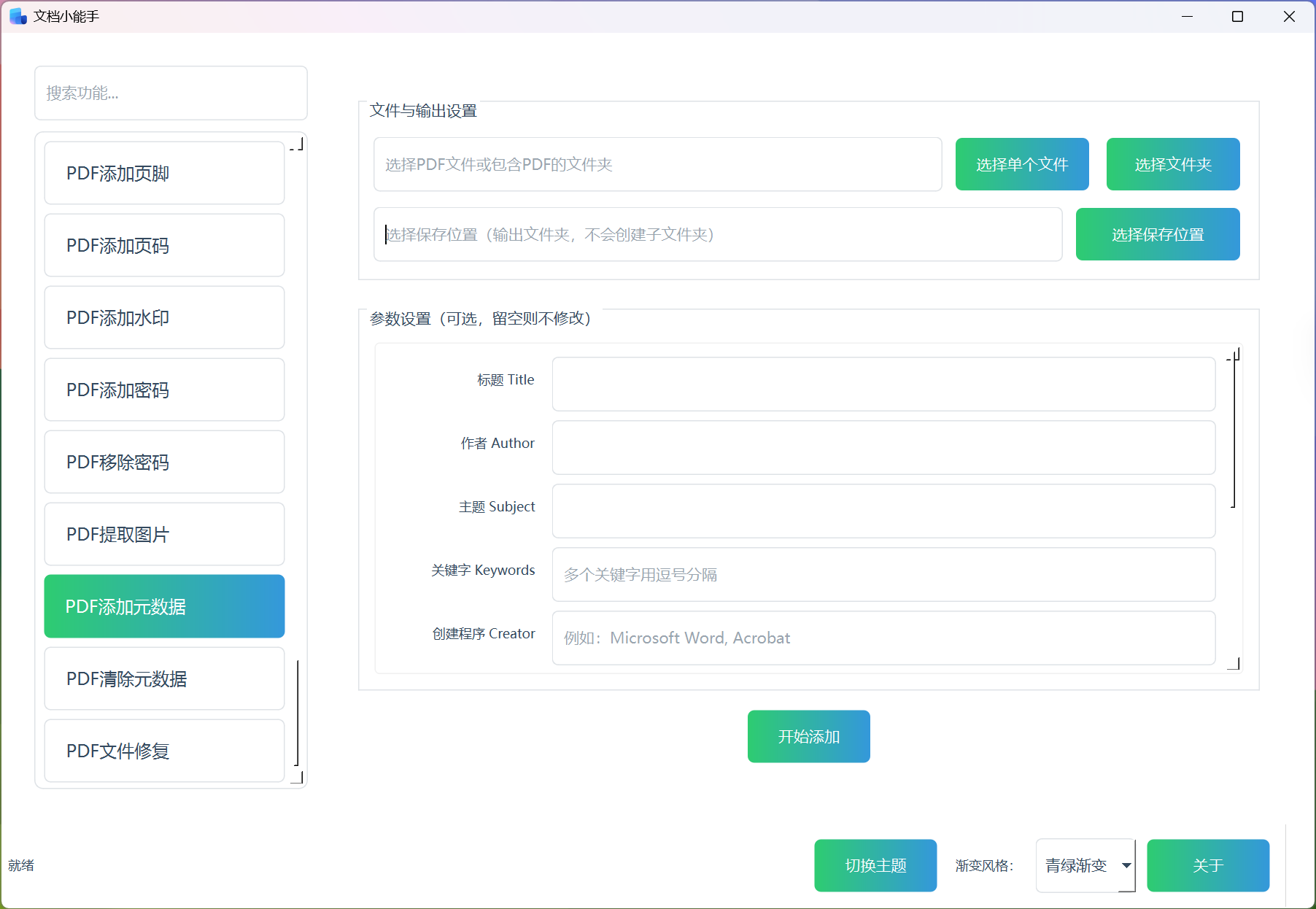Viewport: 1316px width, 909px height.
Task: Click the 开始添加 button
Action: [808, 736]
